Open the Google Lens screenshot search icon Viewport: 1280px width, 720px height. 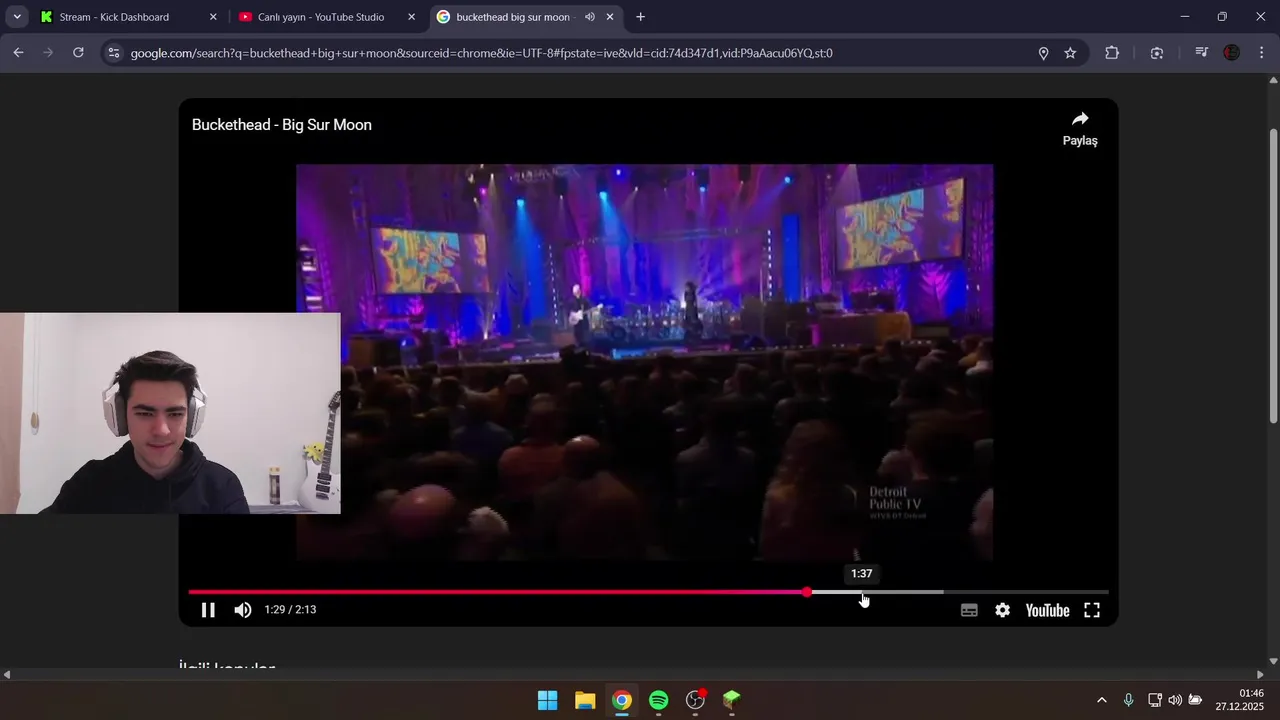coord(1157,53)
